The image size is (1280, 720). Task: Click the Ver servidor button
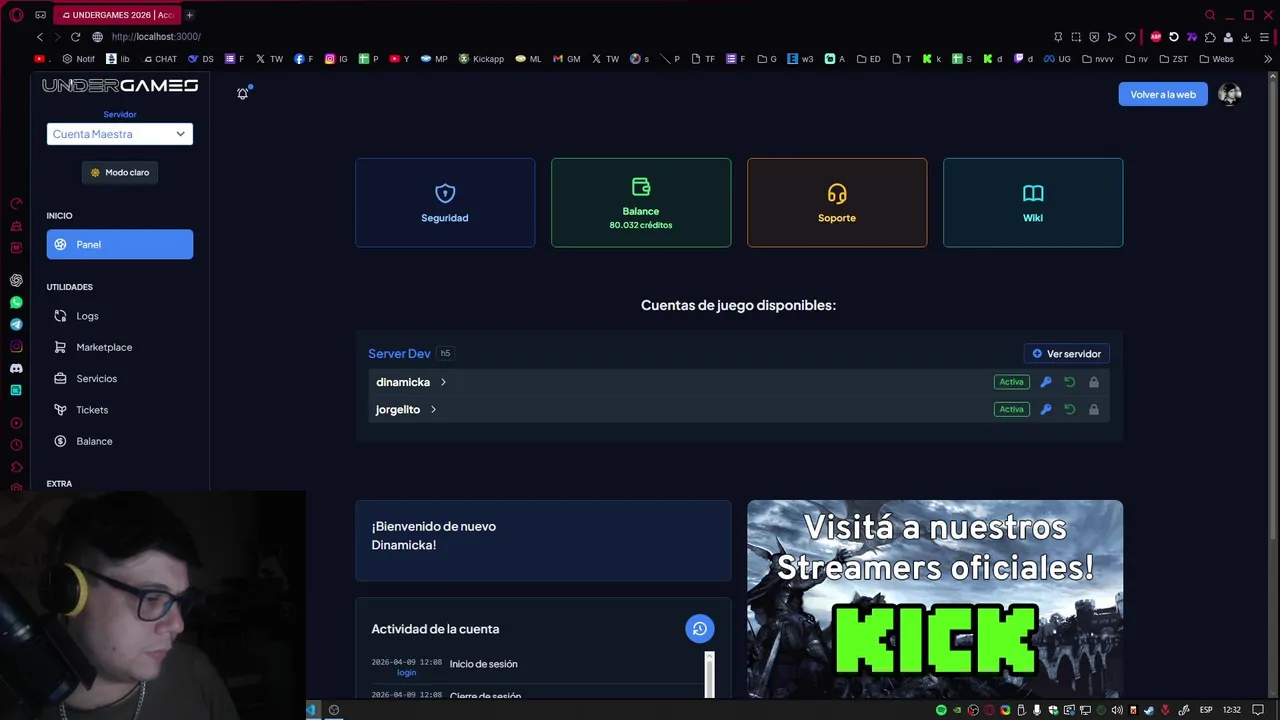[1067, 353]
